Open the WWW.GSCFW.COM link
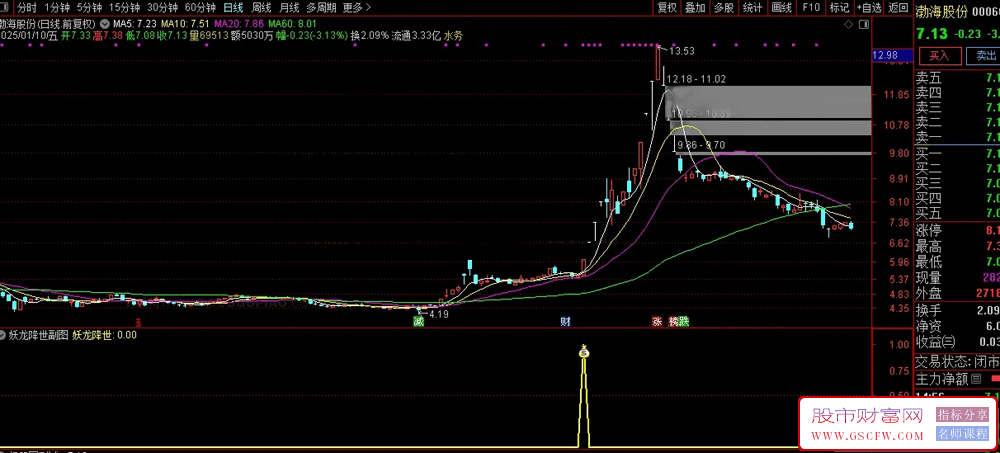Viewport: 1000px width, 453px height. [x=867, y=436]
